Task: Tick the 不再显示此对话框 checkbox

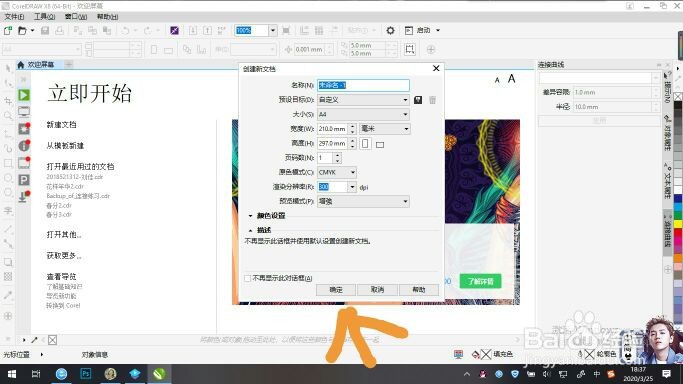Action: (247, 278)
